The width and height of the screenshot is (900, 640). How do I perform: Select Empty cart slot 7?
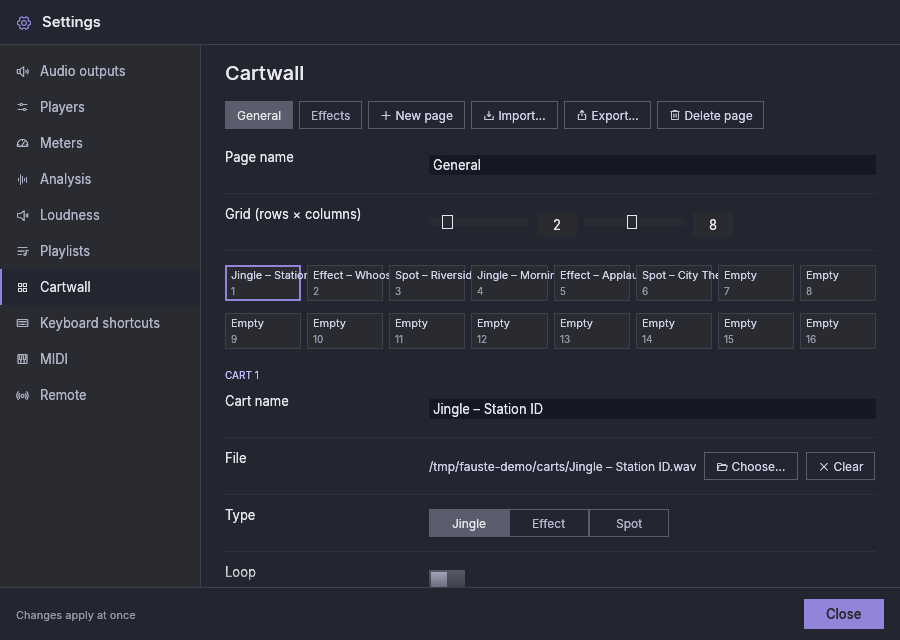756,283
